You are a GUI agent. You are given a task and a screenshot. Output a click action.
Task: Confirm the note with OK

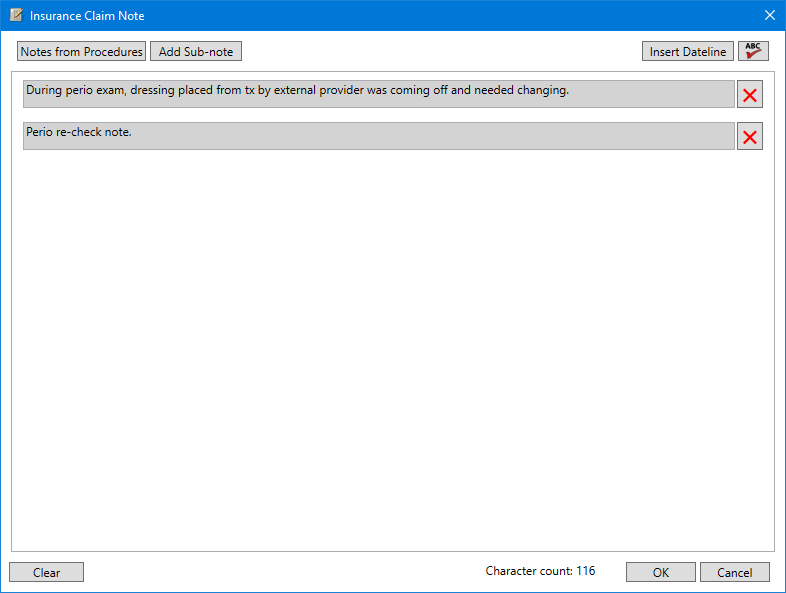[661, 572]
